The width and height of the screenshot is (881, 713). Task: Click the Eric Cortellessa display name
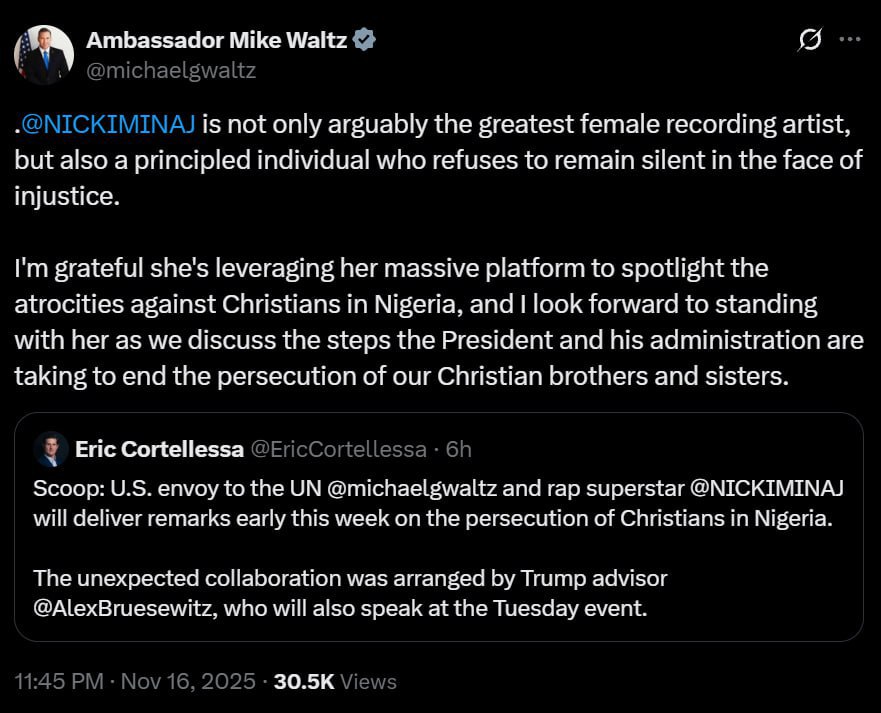(158, 449)
